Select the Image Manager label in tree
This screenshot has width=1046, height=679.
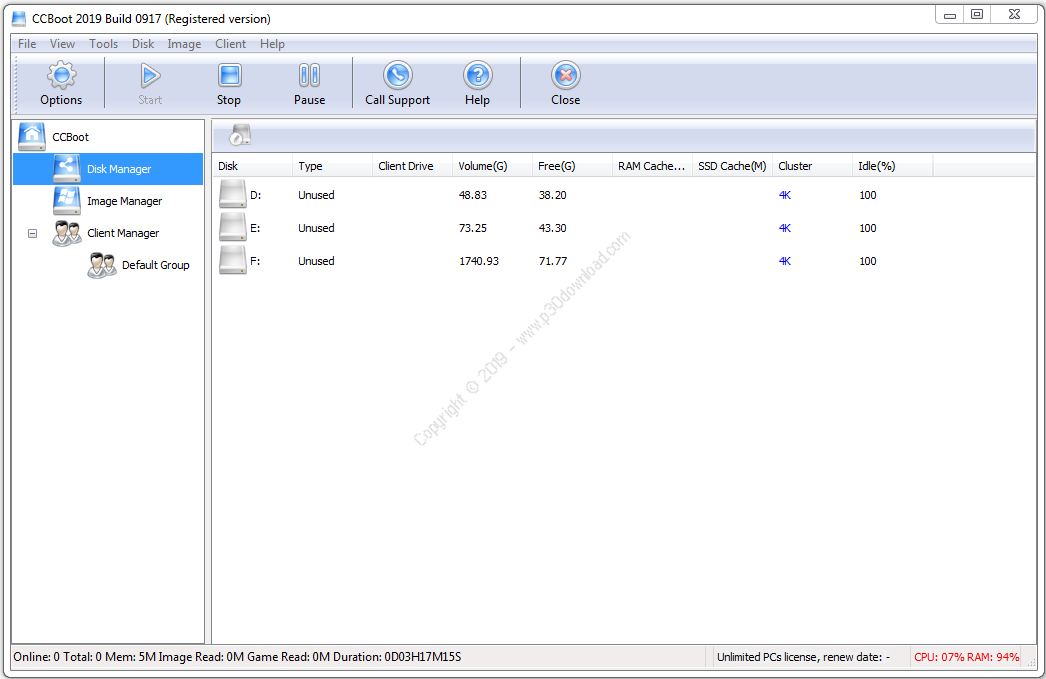point(124,201)
